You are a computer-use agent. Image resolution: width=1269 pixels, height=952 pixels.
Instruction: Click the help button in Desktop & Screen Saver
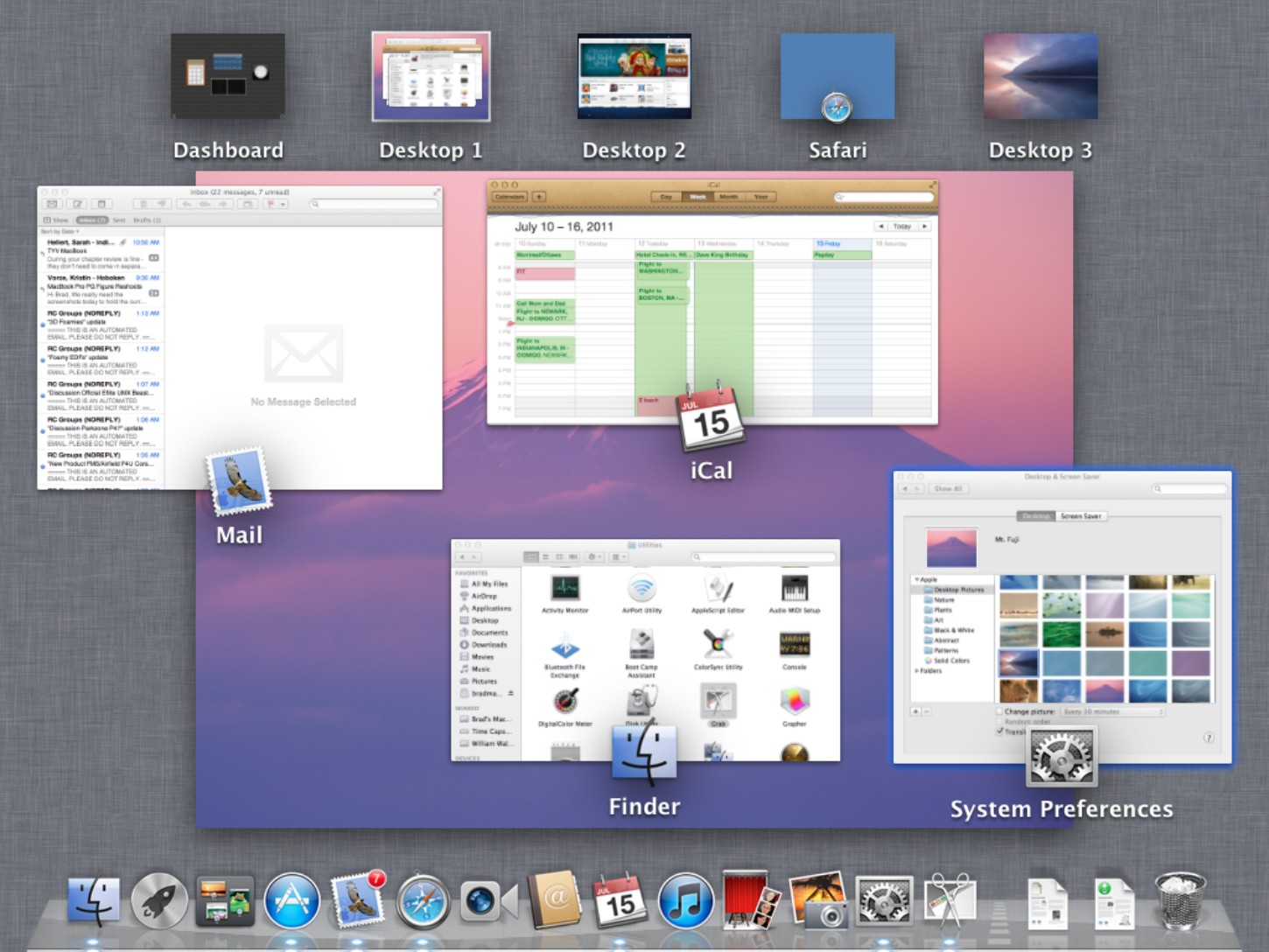click(x=1209, y=738)
